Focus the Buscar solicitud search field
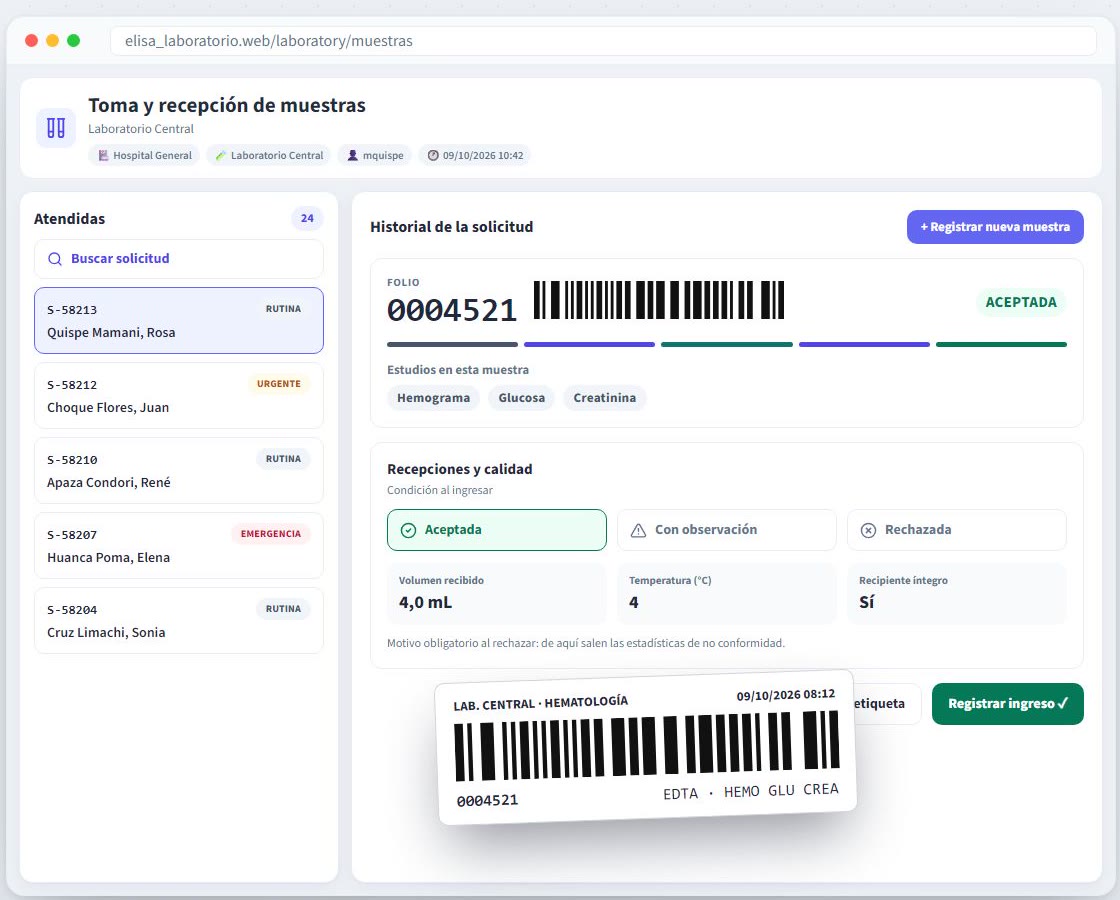This screenshot has width=1120, height=900. click(x=179, y=259)
